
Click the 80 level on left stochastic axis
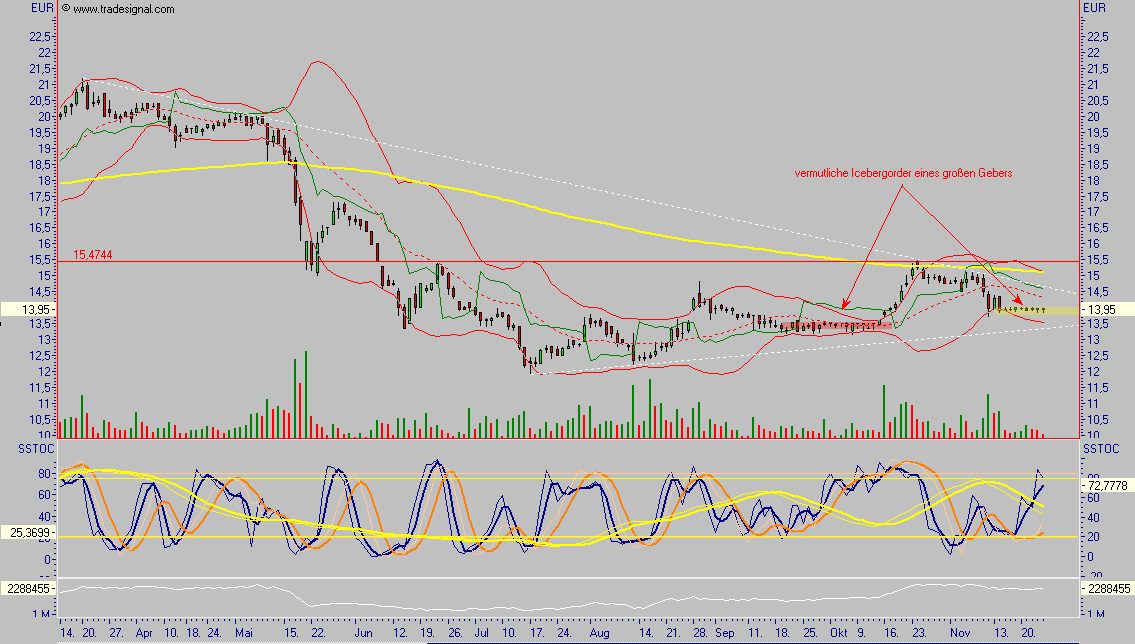(45, 473)
